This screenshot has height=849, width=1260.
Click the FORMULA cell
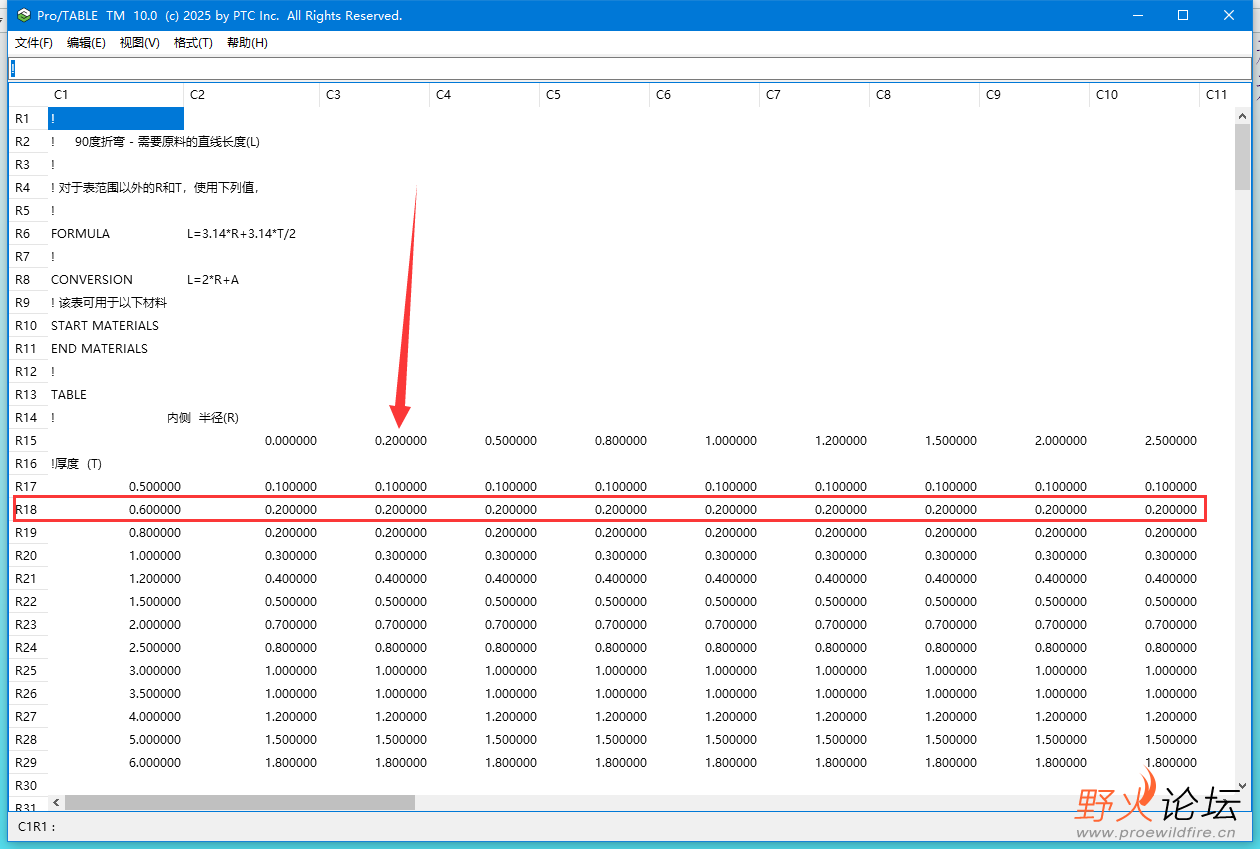(81, 234)
